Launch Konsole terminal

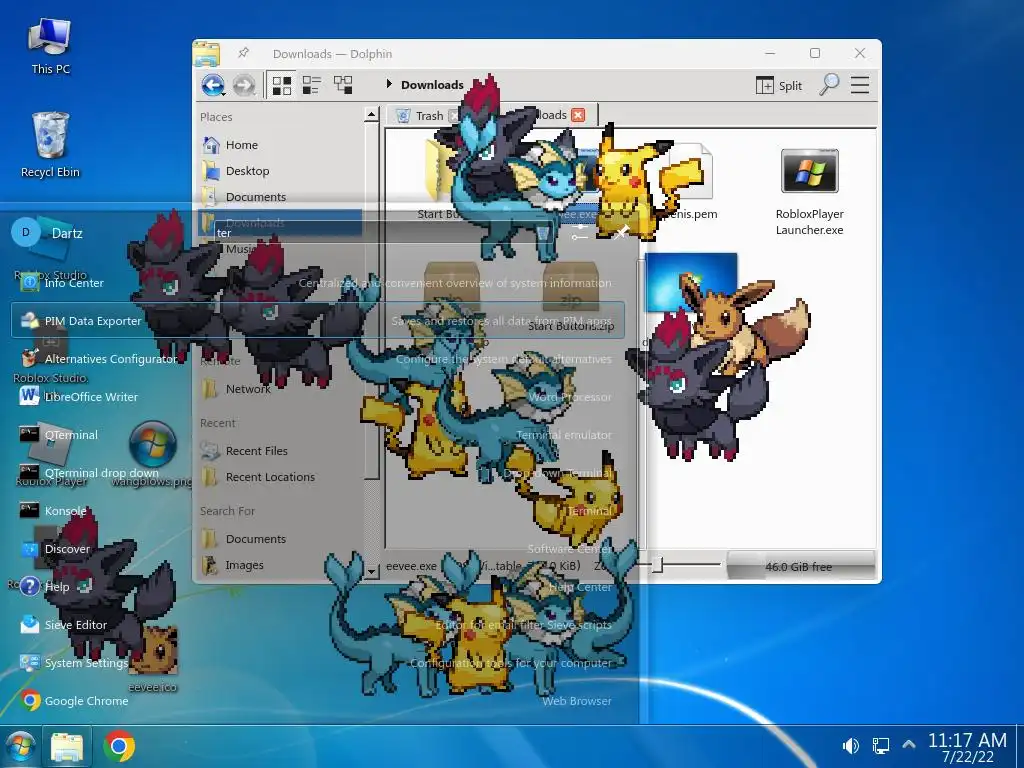pos(318,511)
